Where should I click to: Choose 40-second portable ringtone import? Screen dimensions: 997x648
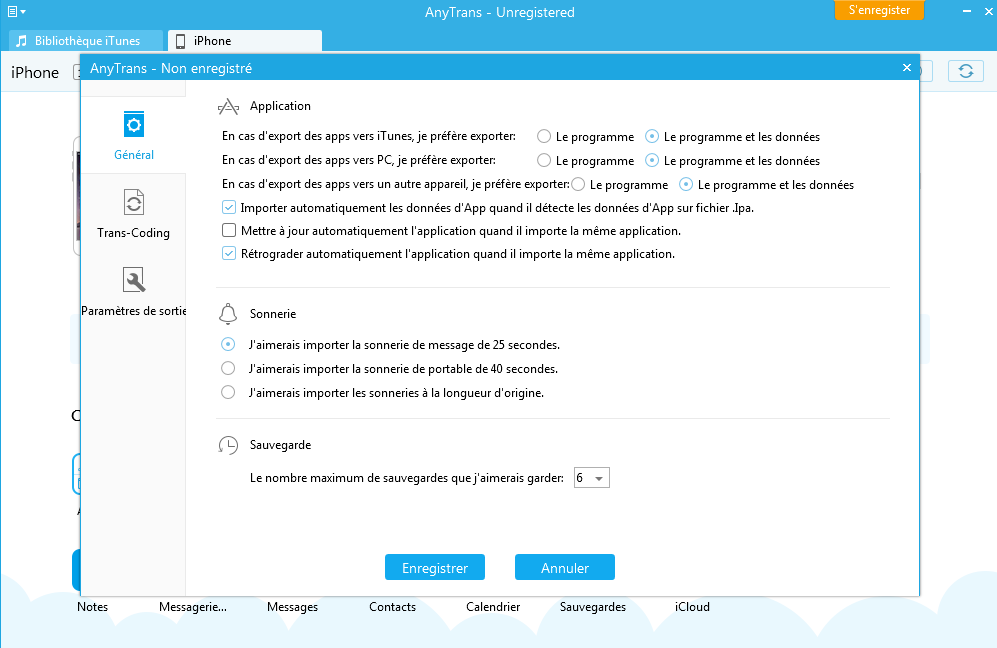(227, 368)
